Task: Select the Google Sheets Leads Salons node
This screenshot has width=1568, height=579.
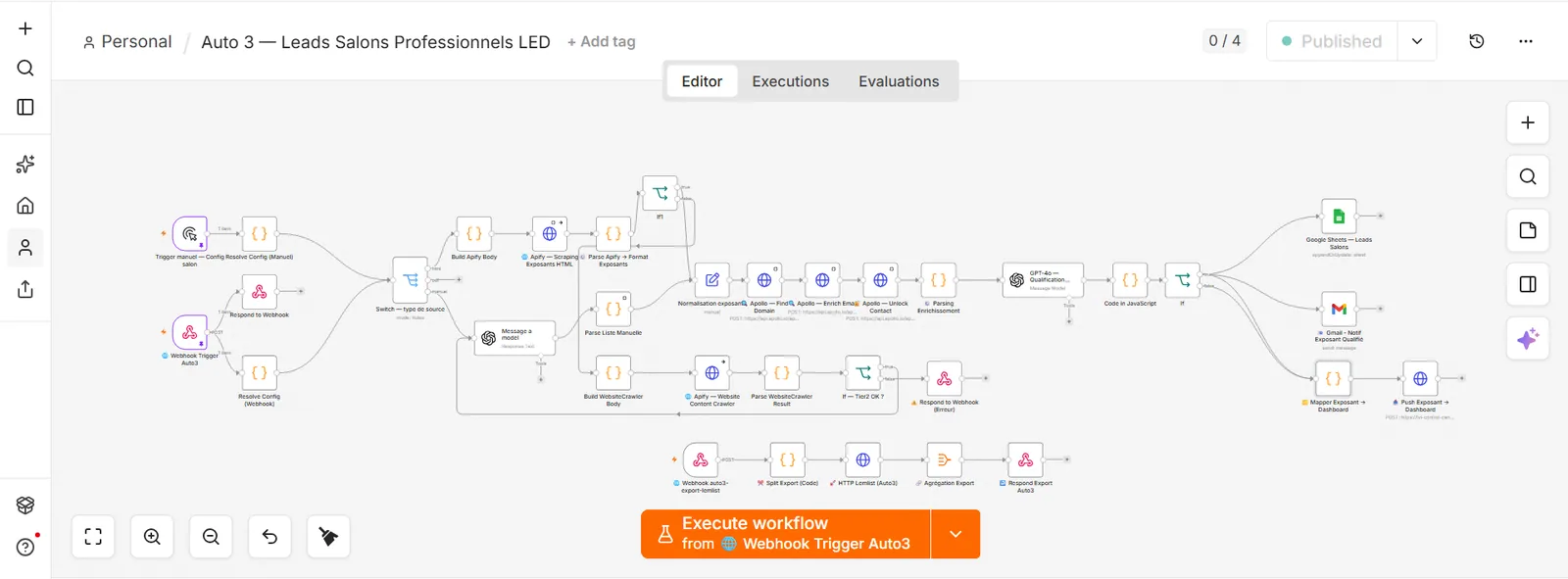Action: click(x=1339, y=217)
